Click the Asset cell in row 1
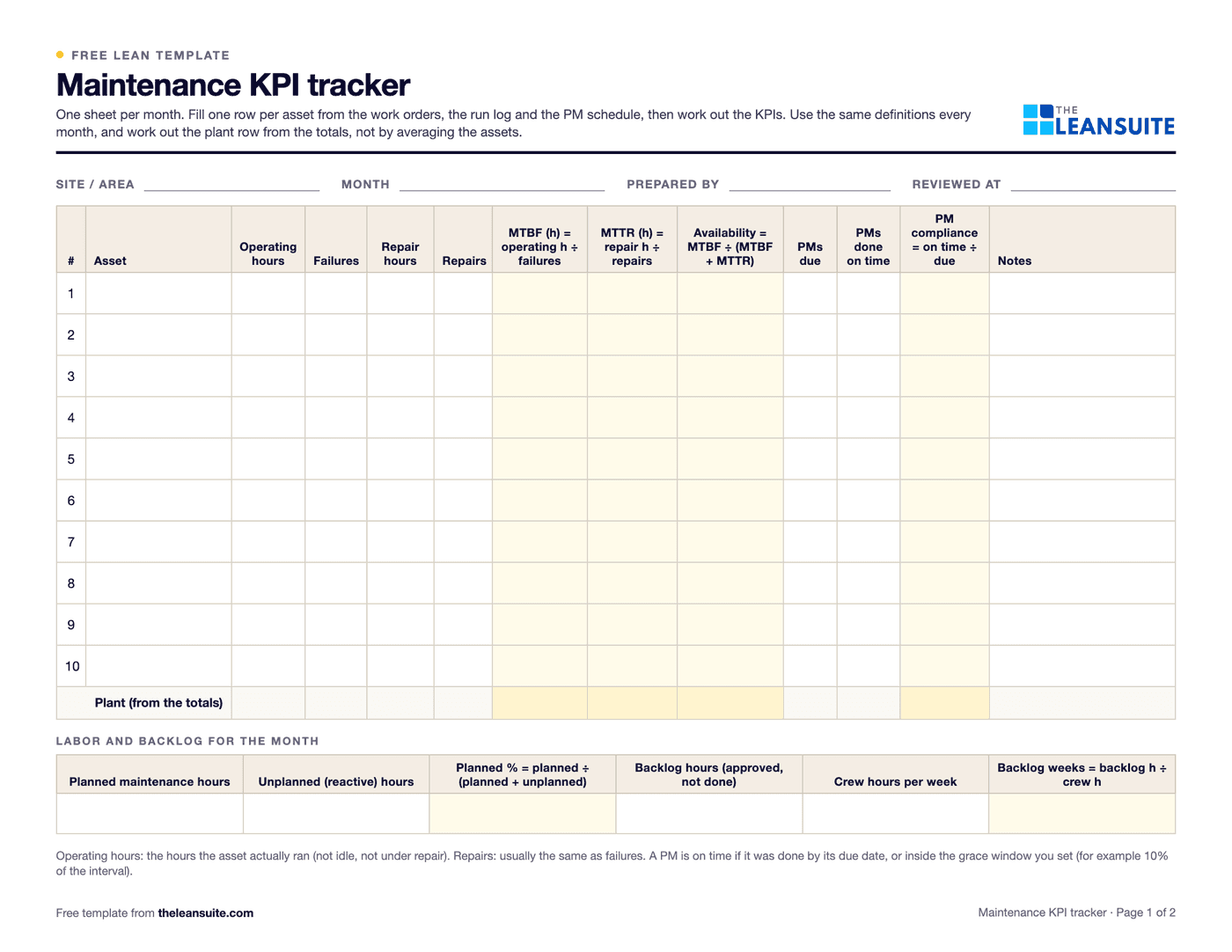The height and width of the screenshot is (952, 1232). pyautogui.click(x=158, y=293)
